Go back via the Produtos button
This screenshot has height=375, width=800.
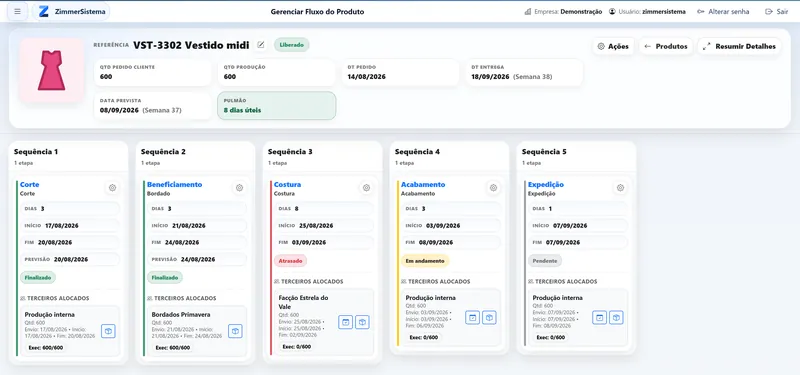[666, 46]
